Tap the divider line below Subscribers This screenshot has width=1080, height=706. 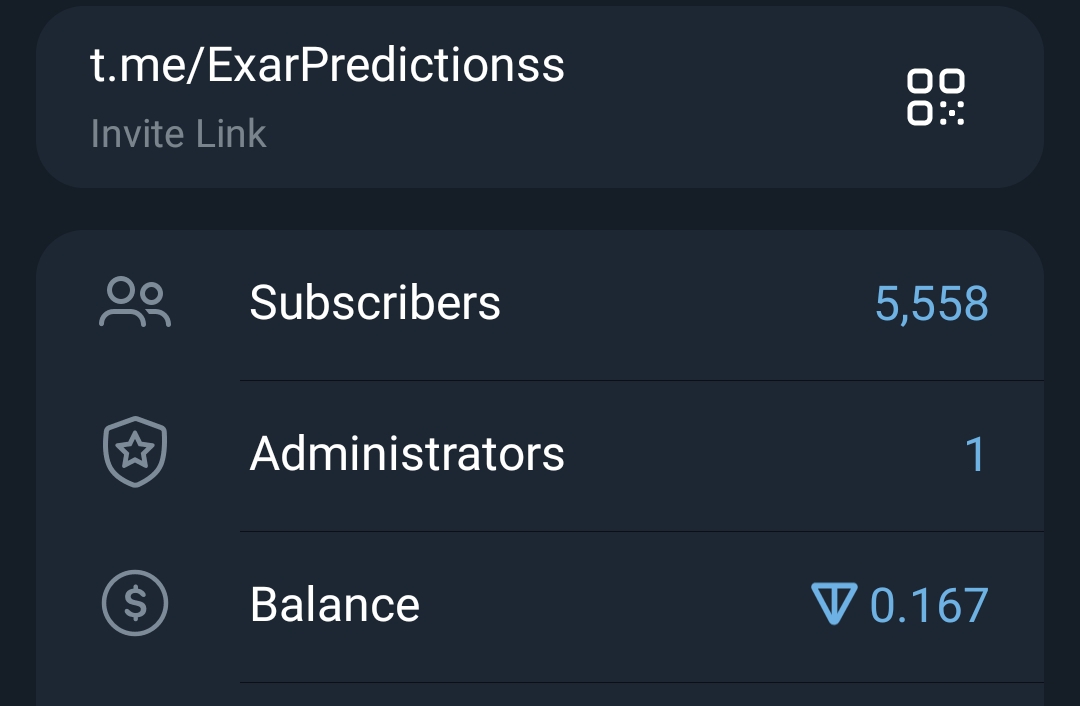[640, 380]
